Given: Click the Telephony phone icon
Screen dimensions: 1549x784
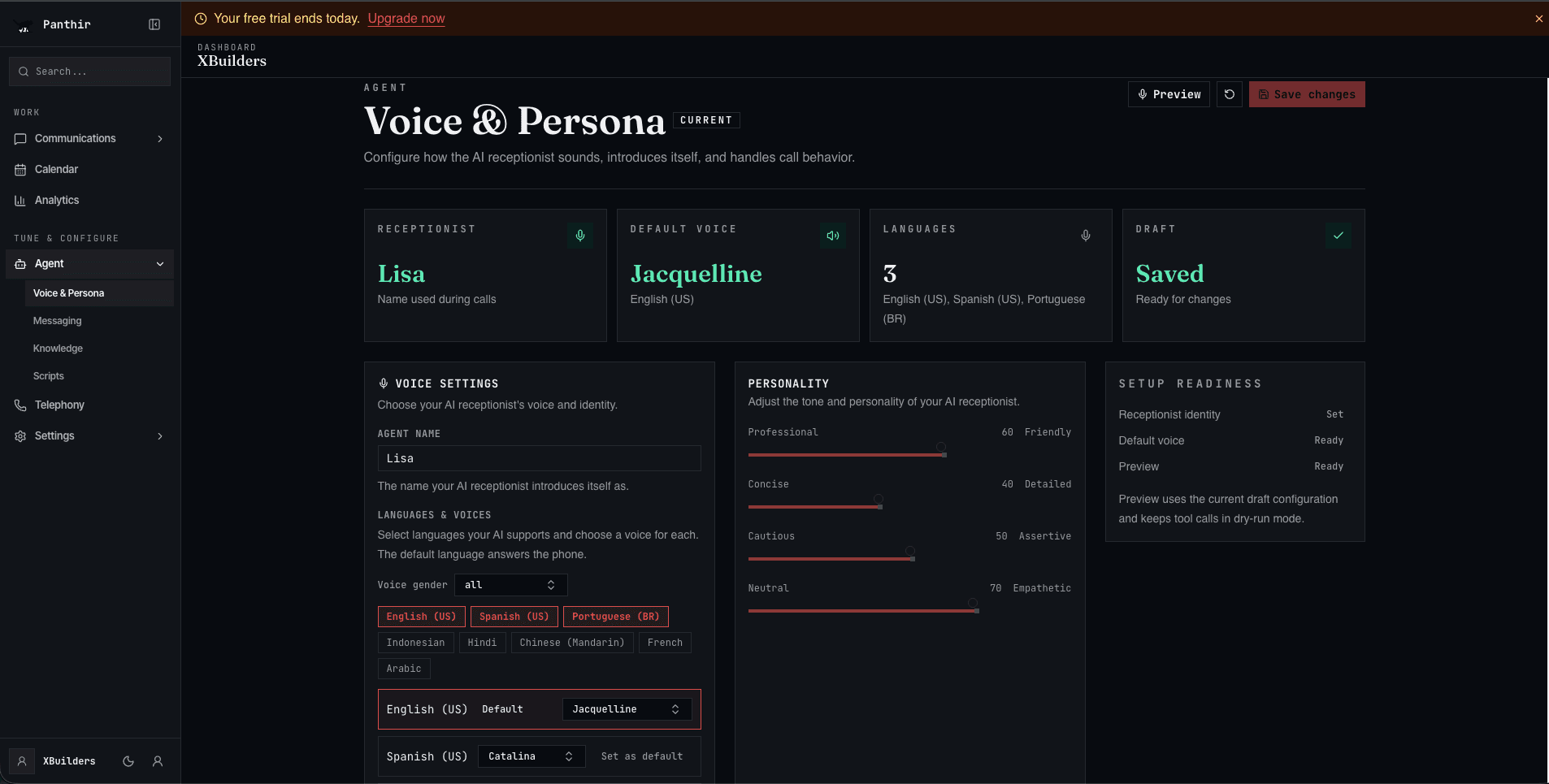Looking at the screenshot, I should (20, 405).
